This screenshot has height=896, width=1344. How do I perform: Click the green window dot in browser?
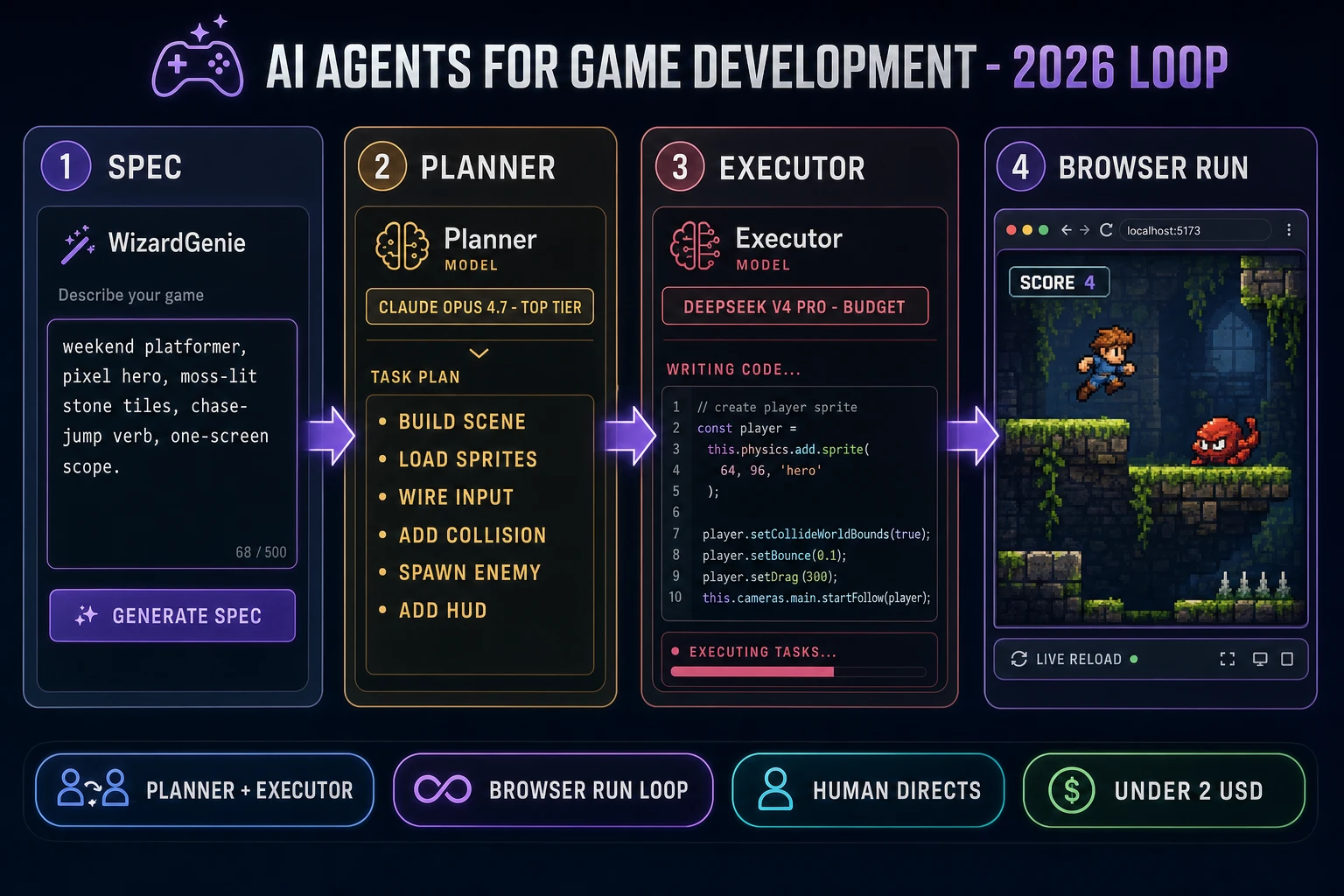coord(1043,230)
